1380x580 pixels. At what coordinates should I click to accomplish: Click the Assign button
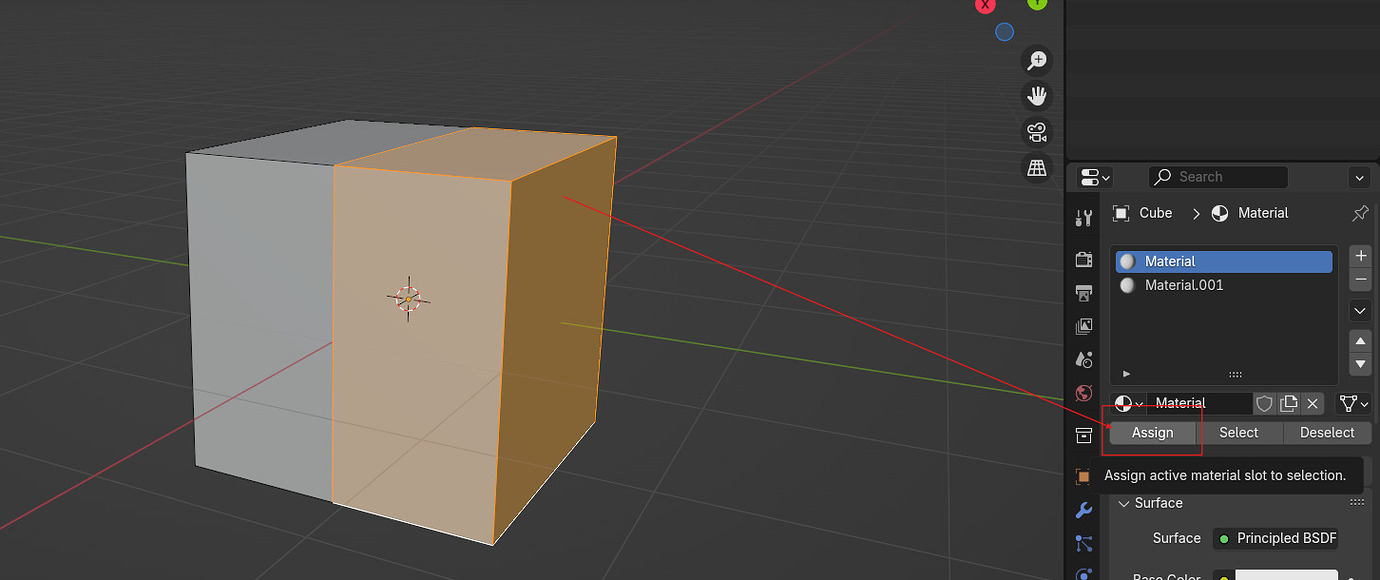point(1151,432)
